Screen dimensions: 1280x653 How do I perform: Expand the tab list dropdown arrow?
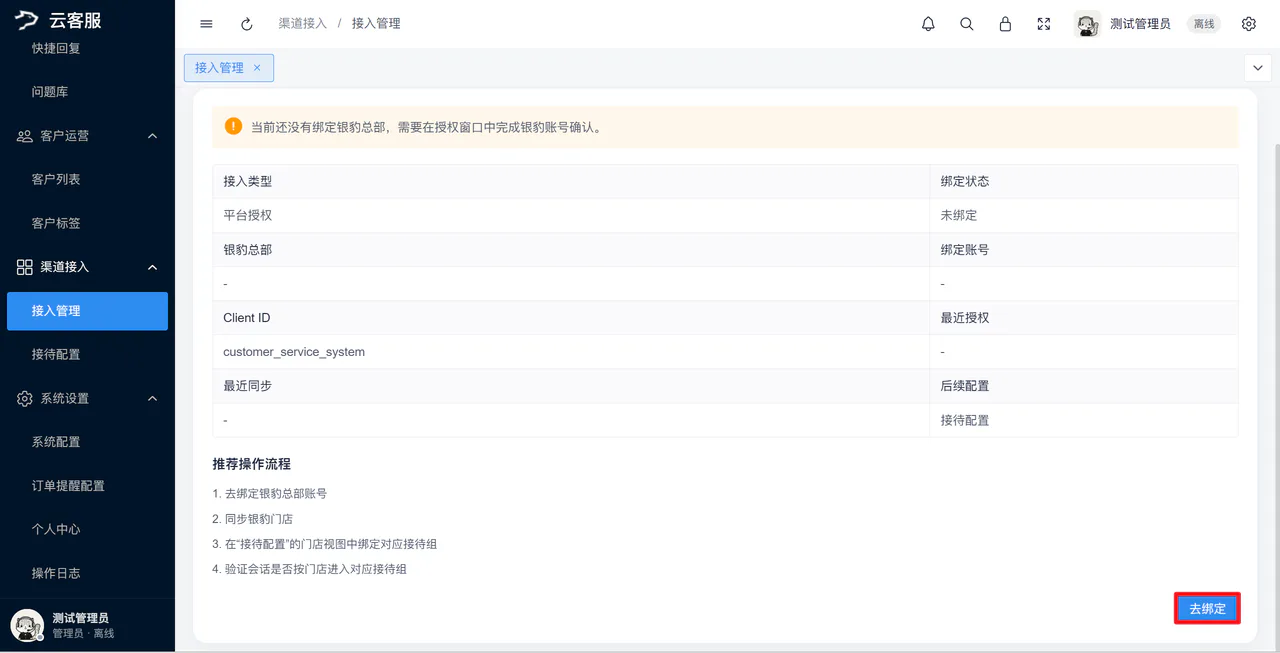[1257, 67]
